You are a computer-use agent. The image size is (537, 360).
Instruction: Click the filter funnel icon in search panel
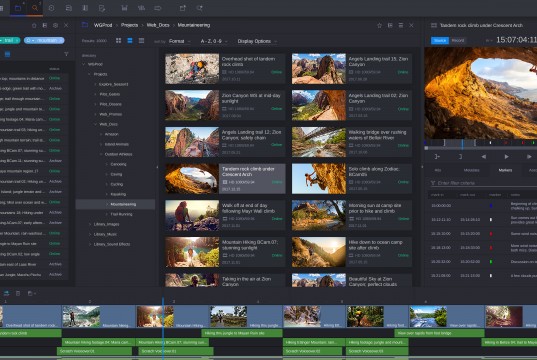tap(66, 54)
